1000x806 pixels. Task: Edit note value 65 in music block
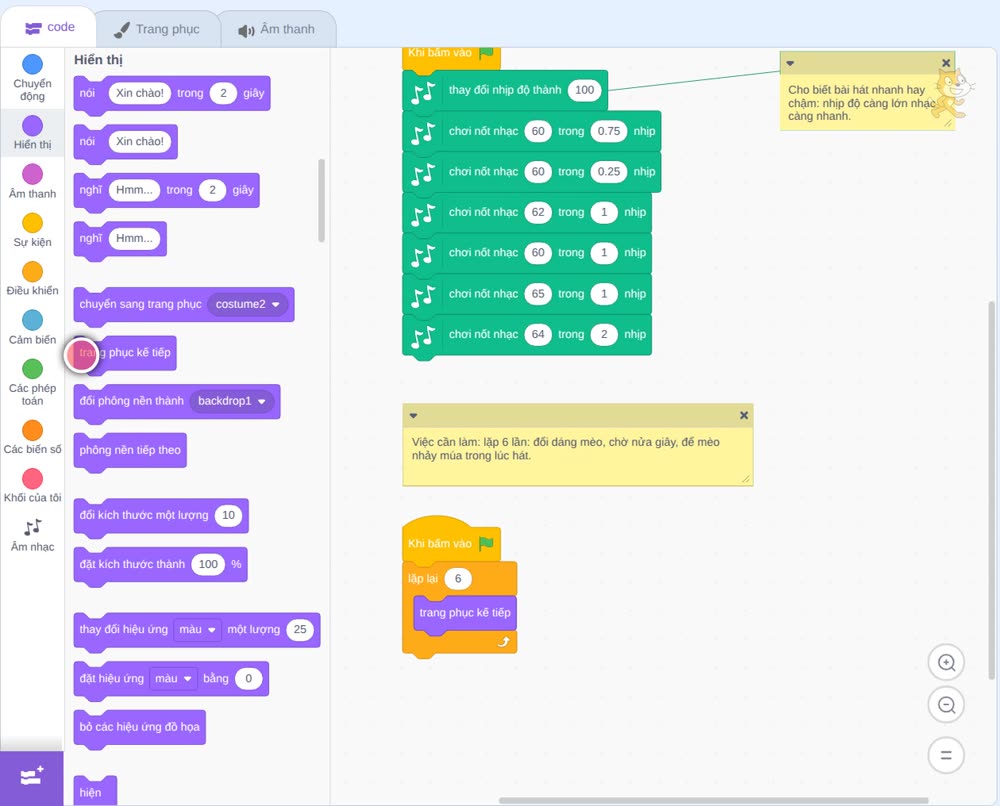click(x=538, y=294)
